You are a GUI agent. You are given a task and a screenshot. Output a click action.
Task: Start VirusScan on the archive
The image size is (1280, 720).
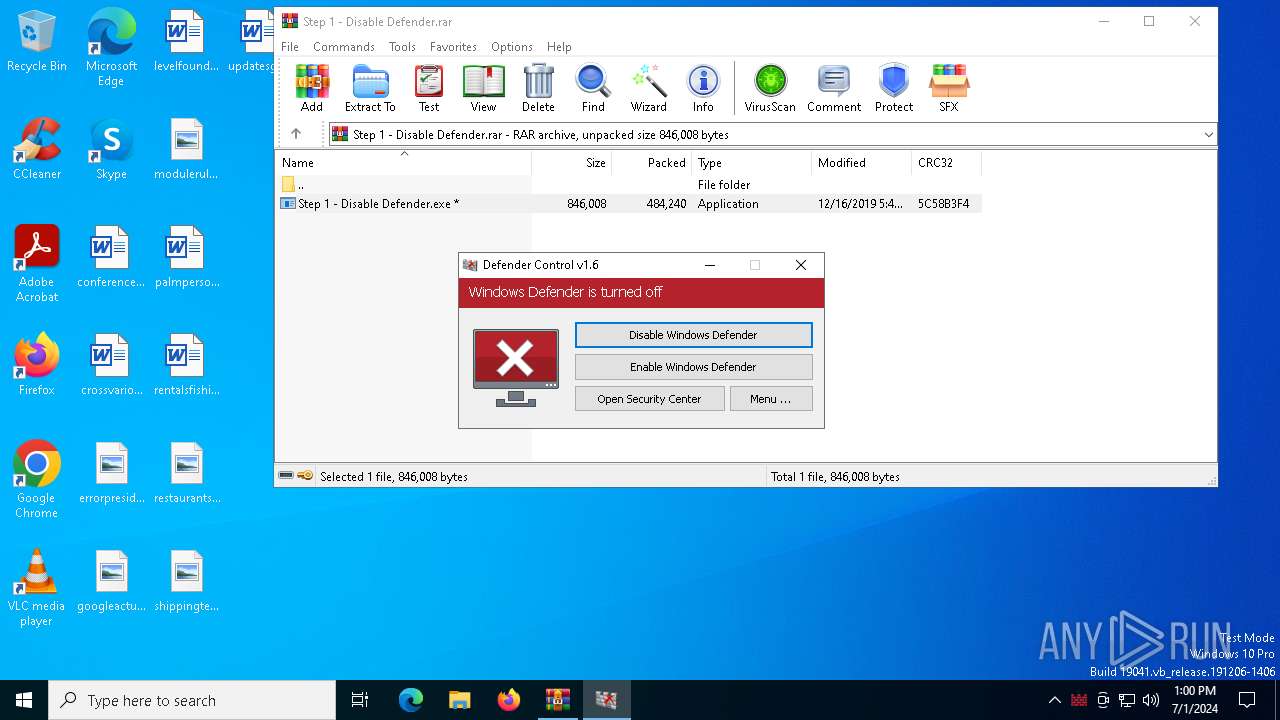tap(770, 88)
